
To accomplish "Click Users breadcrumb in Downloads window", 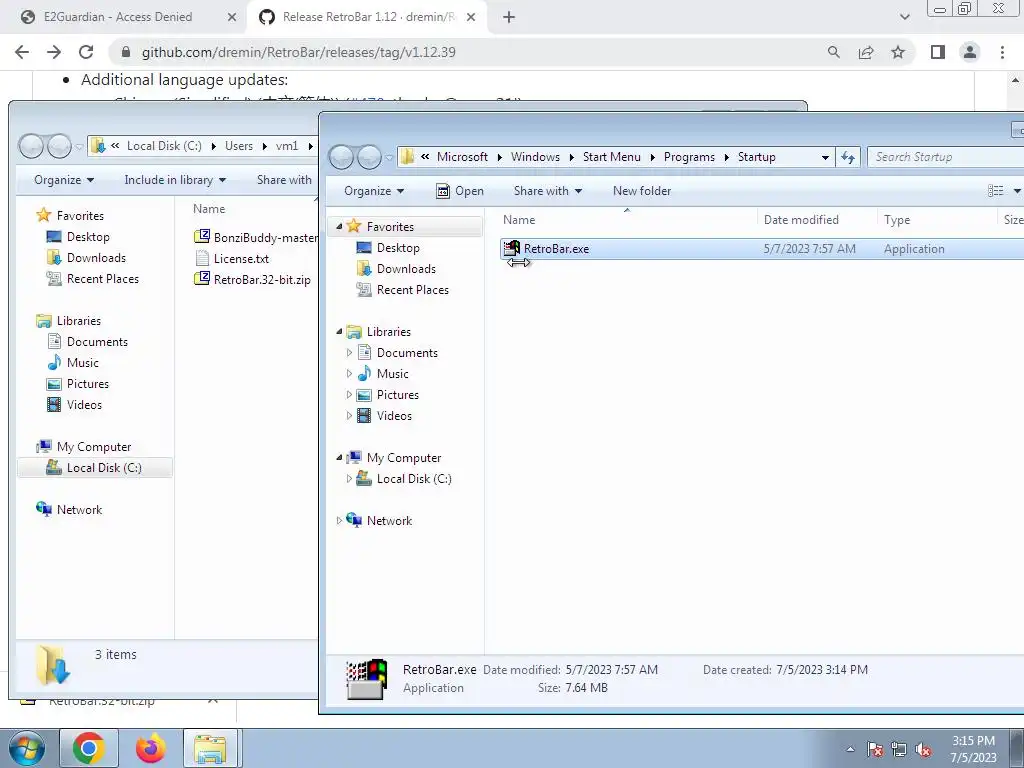I will point(238,146).
